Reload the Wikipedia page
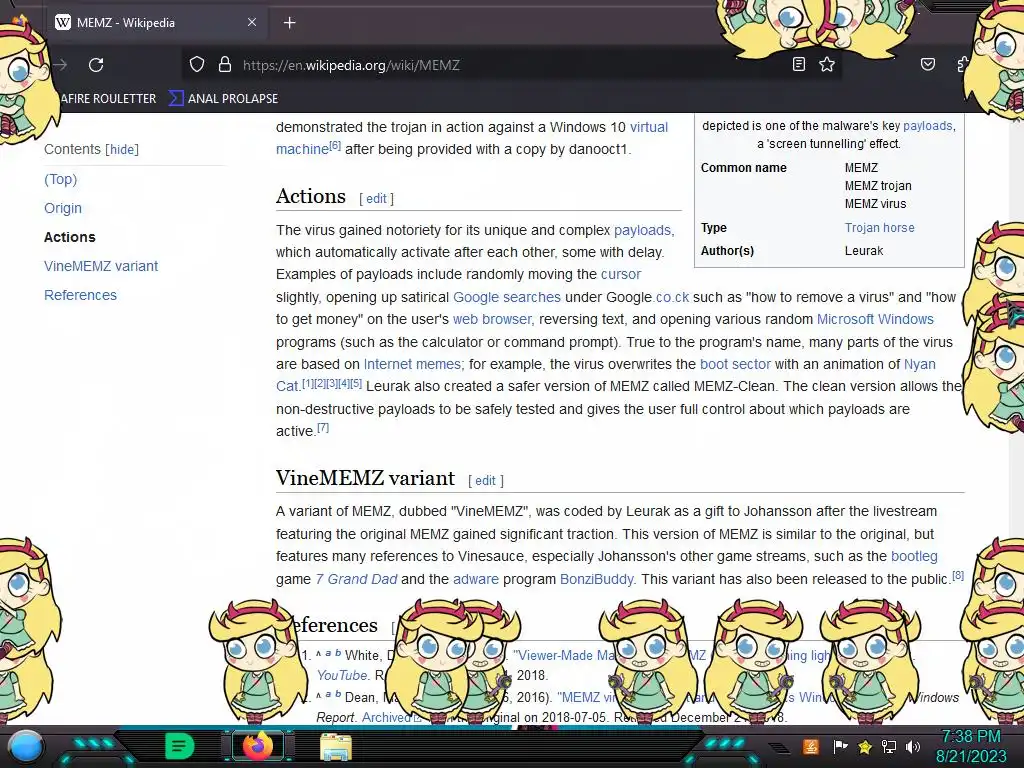This screenshot has height=768, width=1024. 96,65
